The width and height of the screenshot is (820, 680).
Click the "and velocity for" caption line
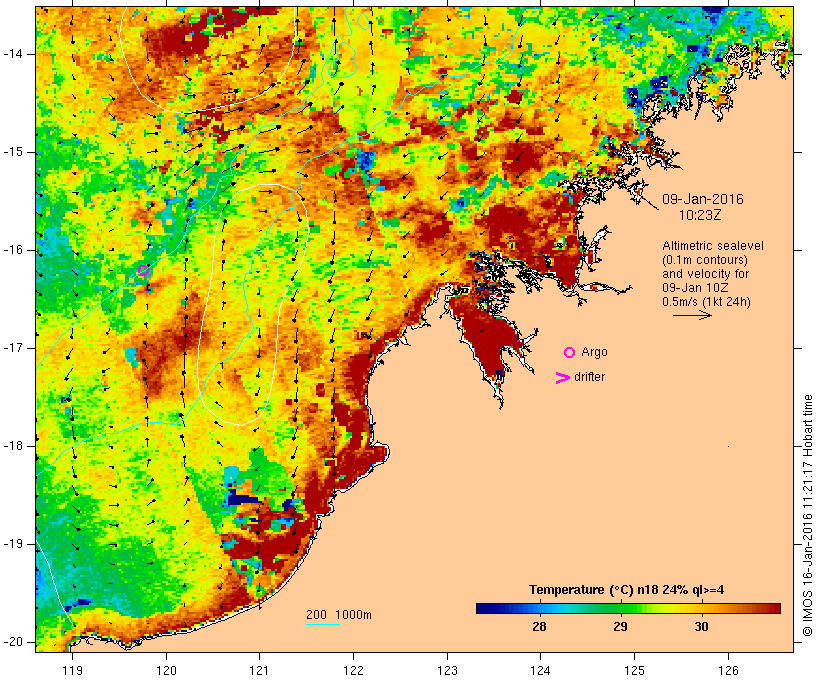point(705,274)
